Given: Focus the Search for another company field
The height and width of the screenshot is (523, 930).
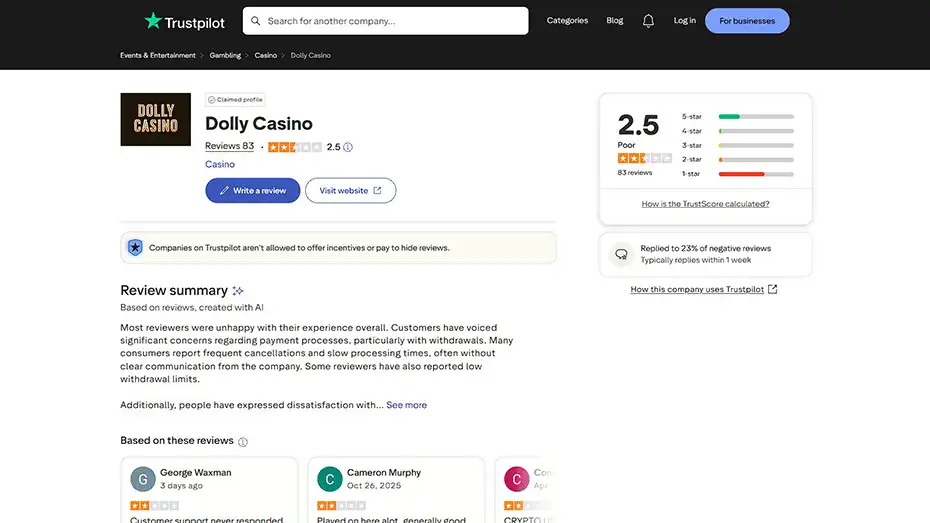Looking at the screenshot, I should click(386, 21).
